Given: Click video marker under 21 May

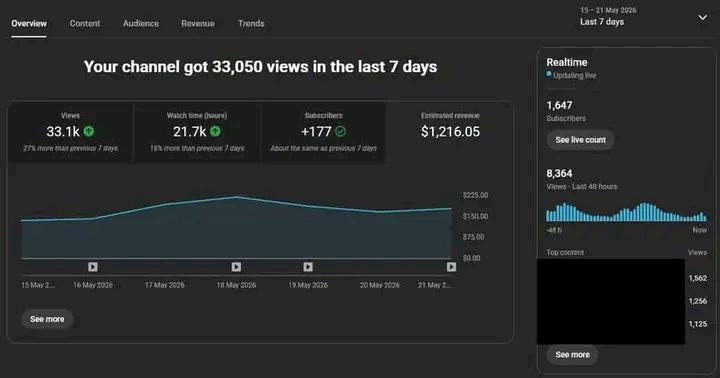Looking at the screenshot, I should (451, 267).
